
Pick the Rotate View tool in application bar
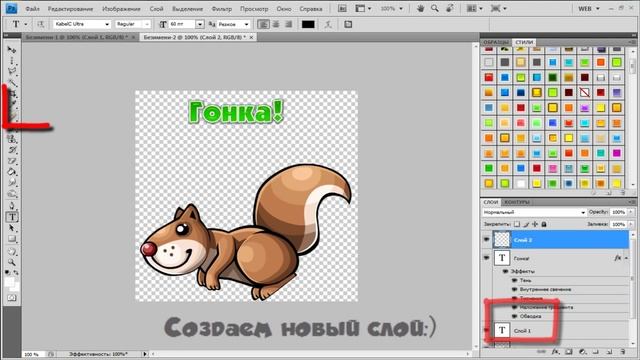point(449,8)
